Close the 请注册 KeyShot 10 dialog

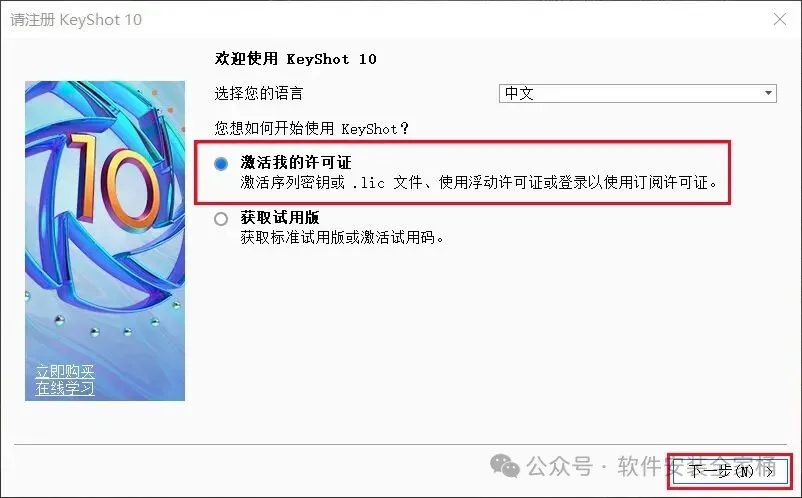(780, 19)
